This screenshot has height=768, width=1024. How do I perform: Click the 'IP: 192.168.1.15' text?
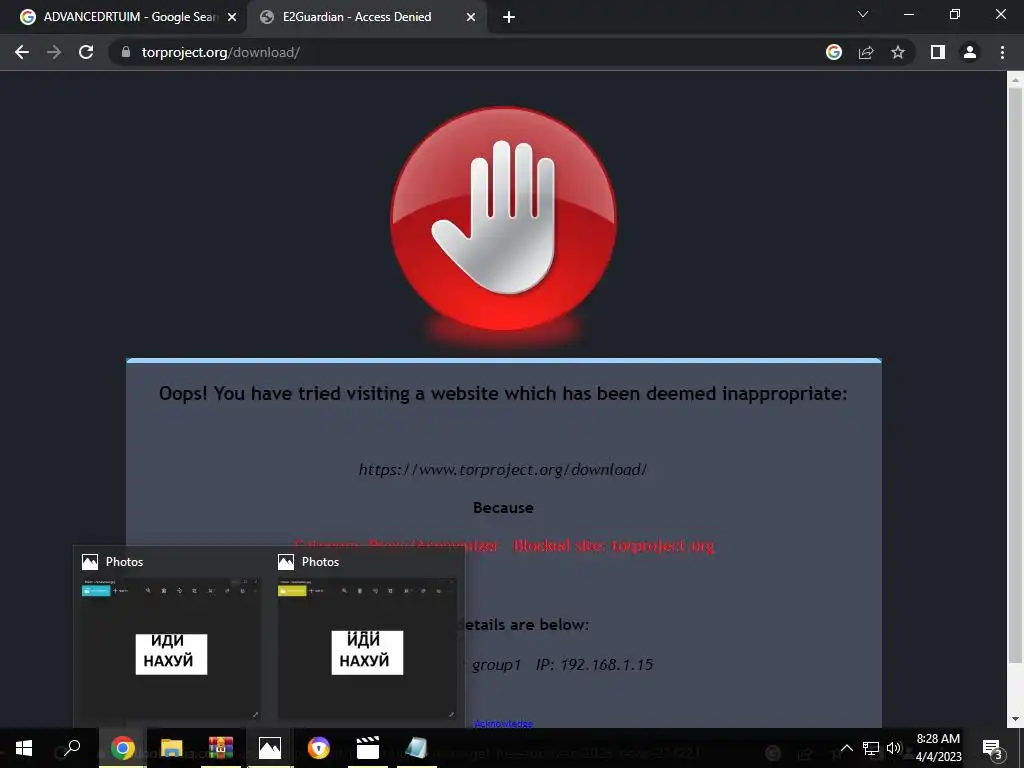(x=594, y=665)
